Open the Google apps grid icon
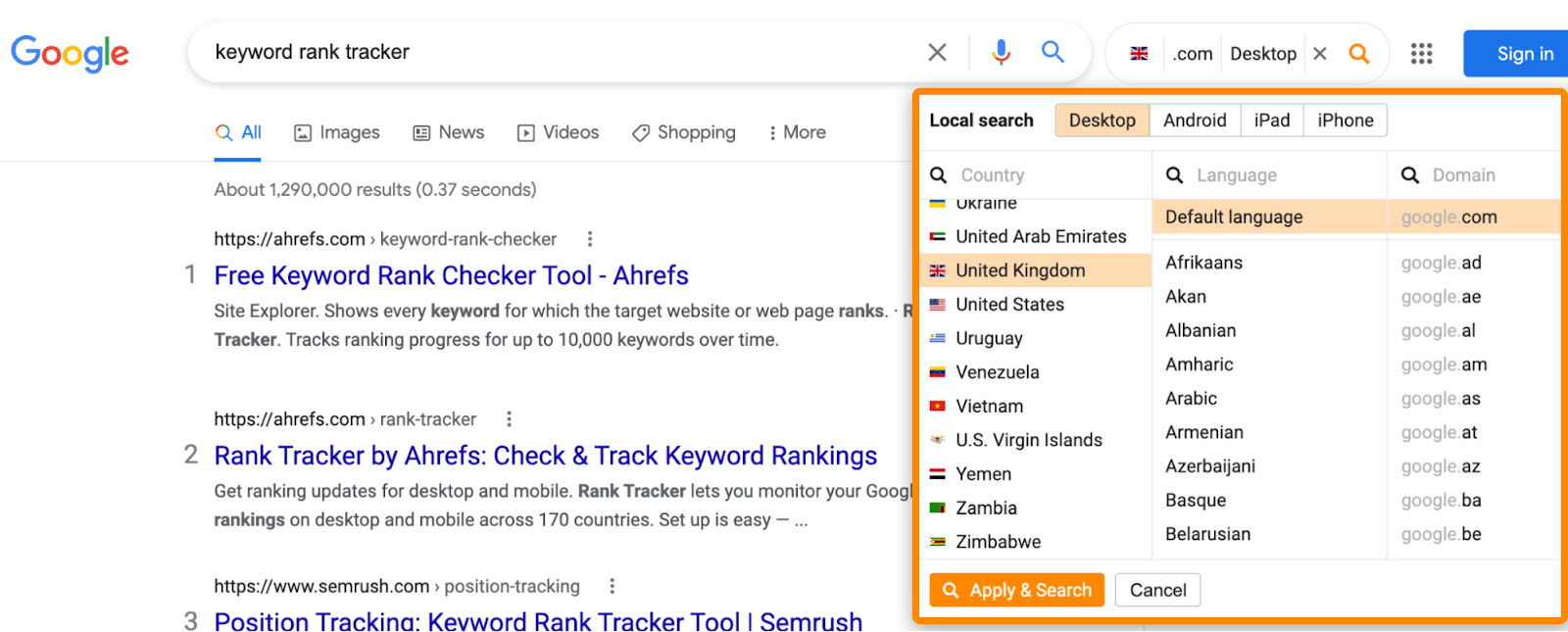 point(1421,54)
